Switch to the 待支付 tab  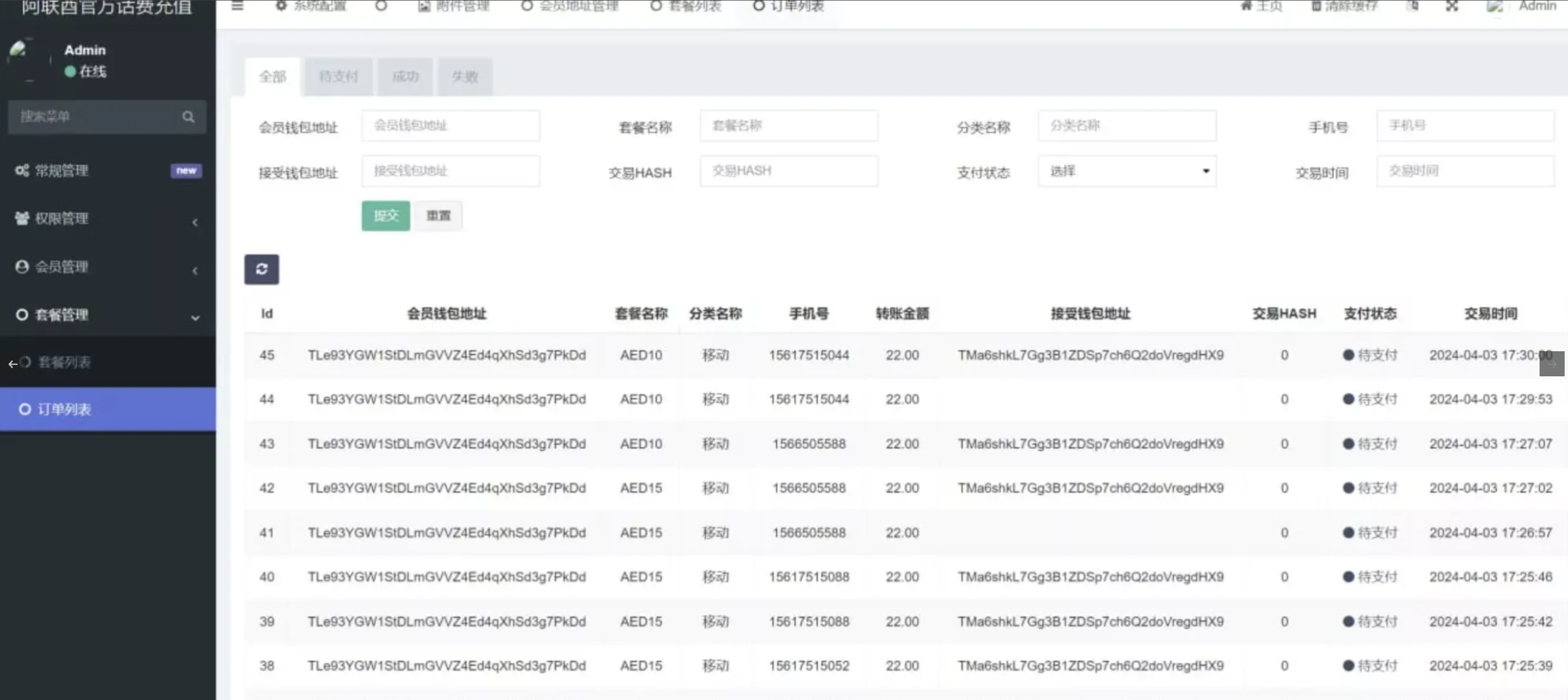(x=338, y=77)
